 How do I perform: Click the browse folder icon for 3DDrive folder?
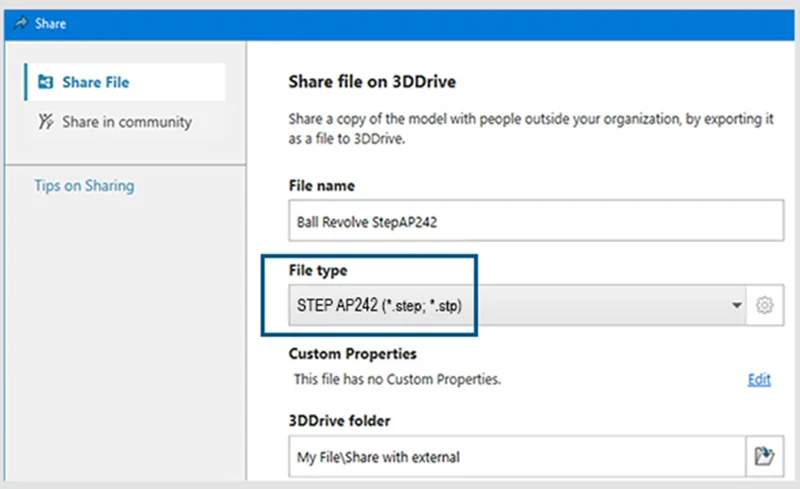click(765, 457)
